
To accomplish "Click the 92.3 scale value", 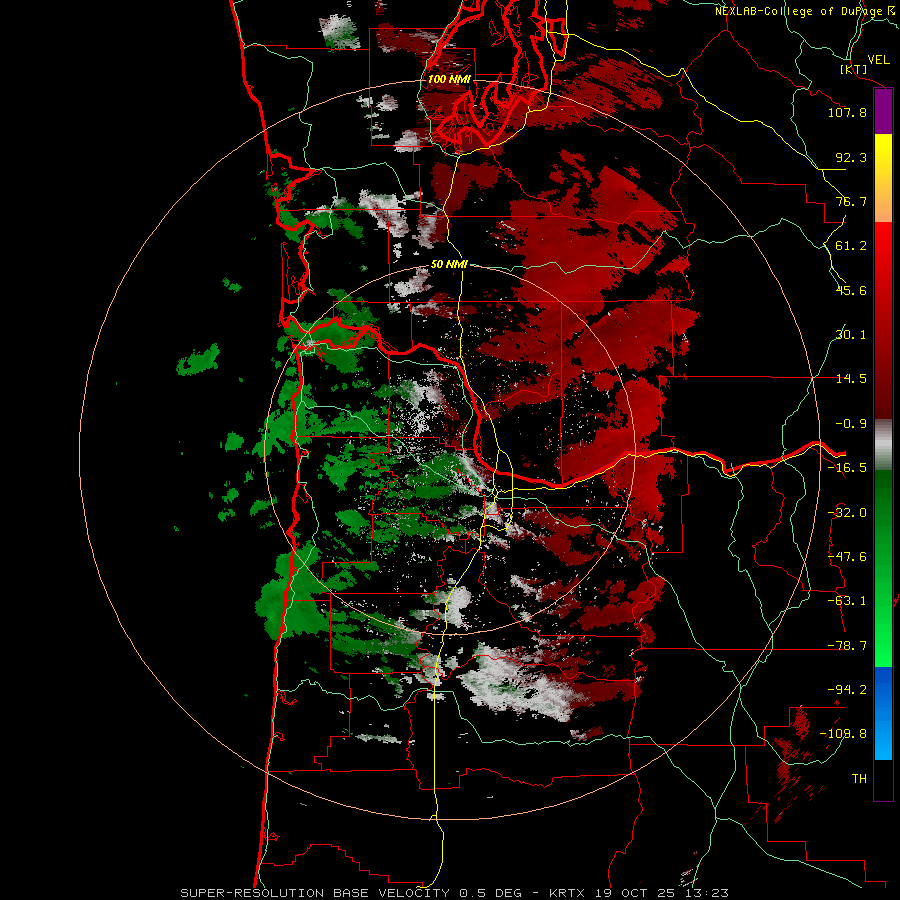I will [x=851, y=157].
